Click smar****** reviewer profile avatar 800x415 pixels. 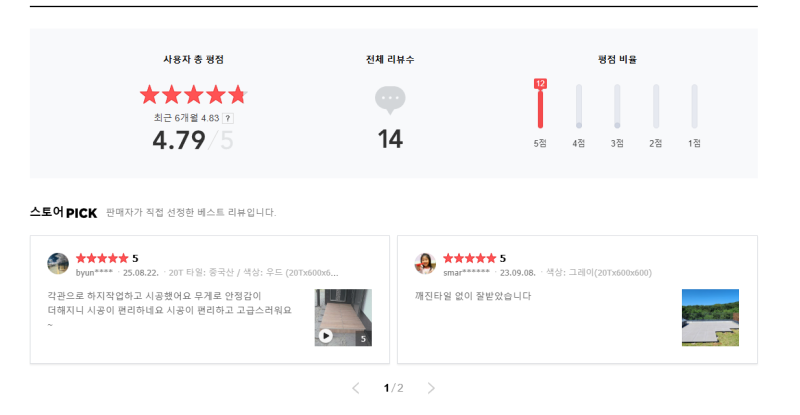click(425, 263)
